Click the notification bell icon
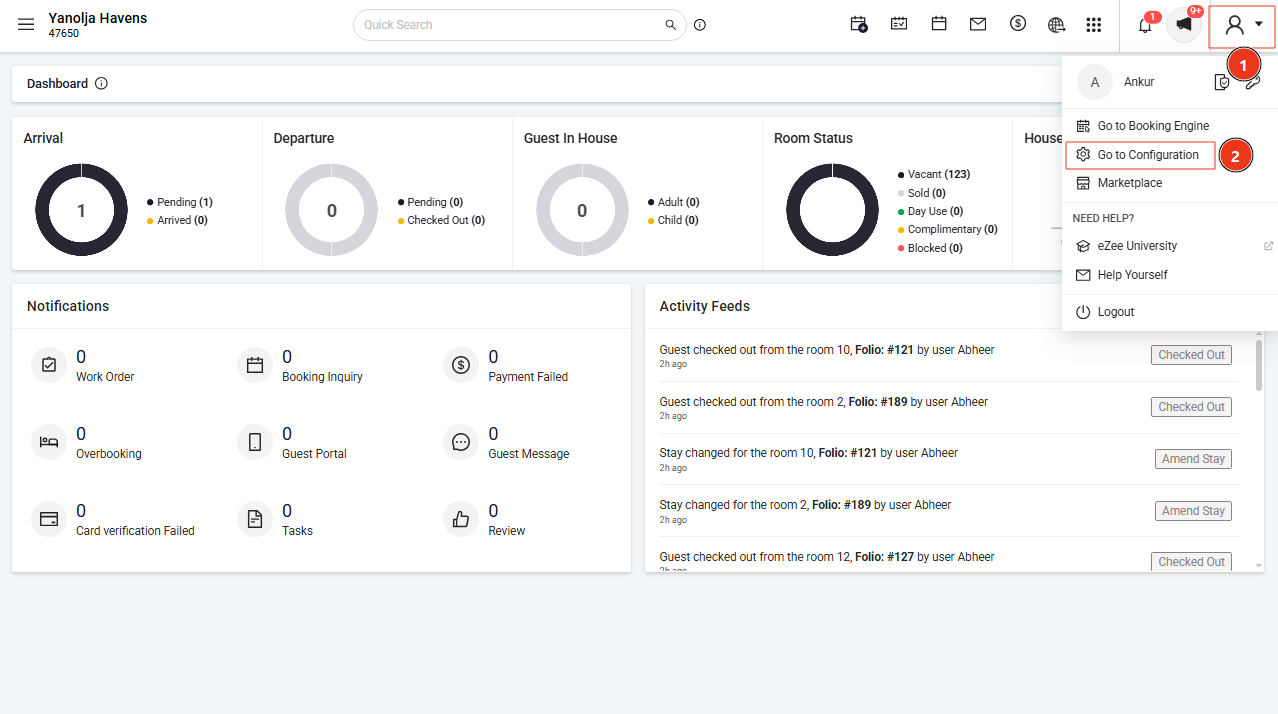The width and height of the screenshot is (1278, 714). (x=1145, y=25)
